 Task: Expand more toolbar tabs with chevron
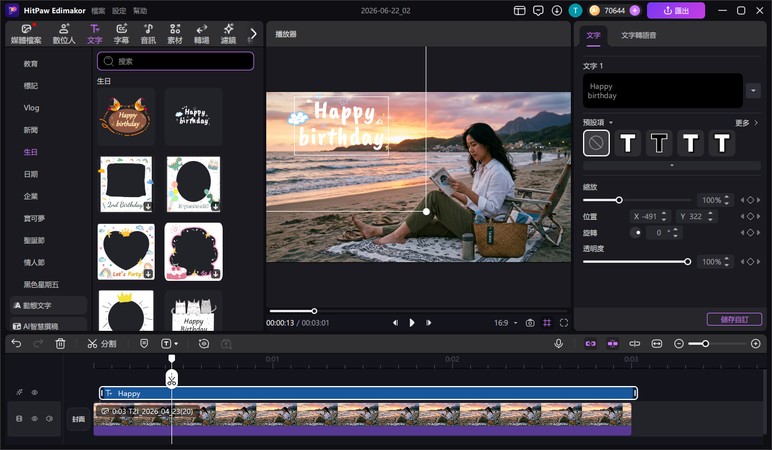(253, 33)
